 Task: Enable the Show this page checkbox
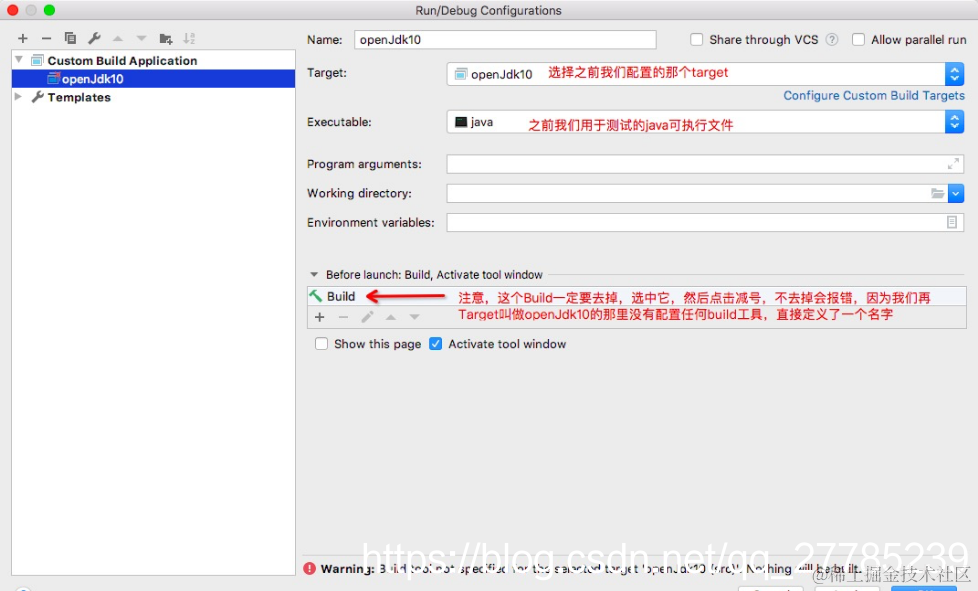(321, 344)
